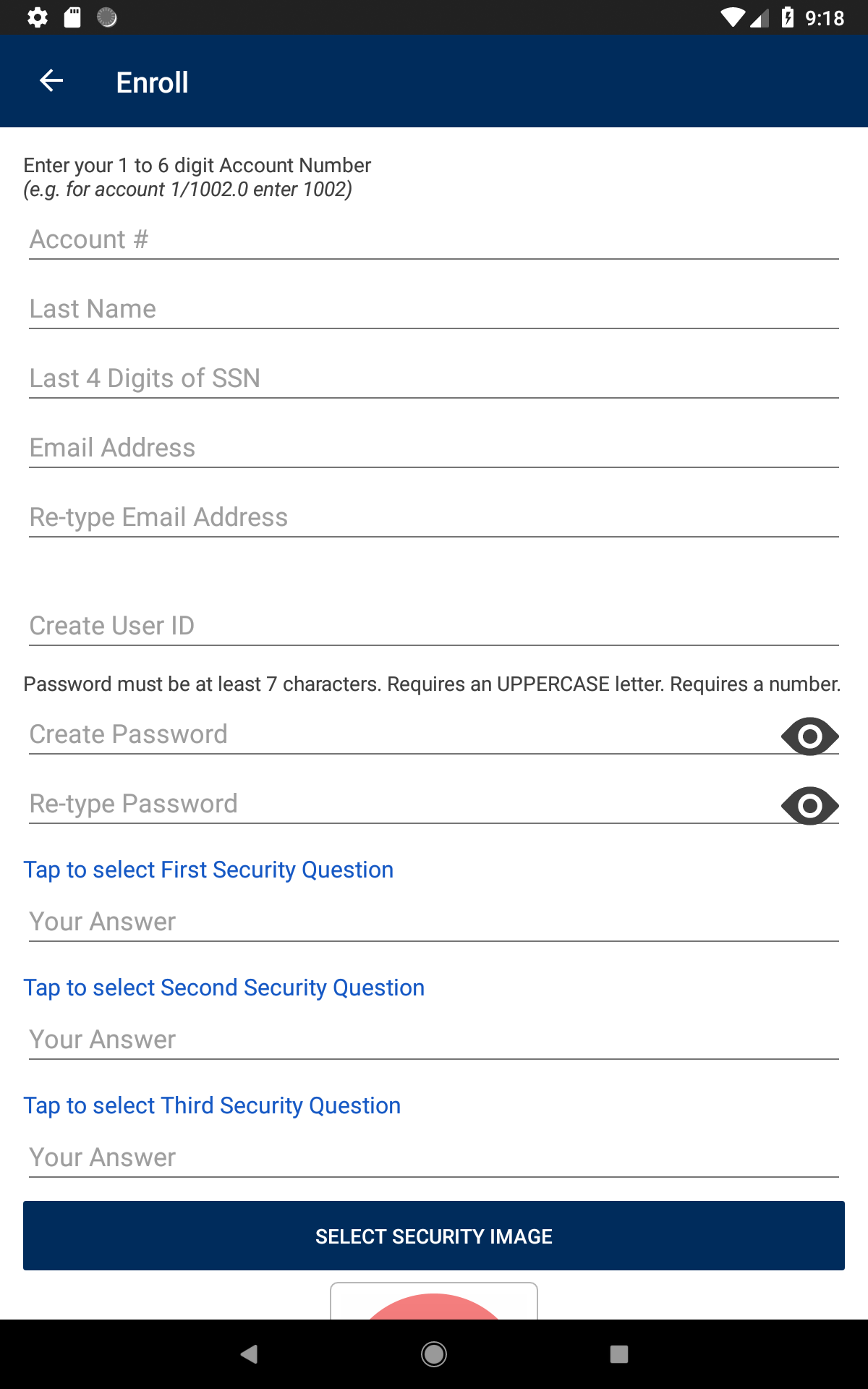
Task: Select the Last Name field
Action: (x=434, y=309)
